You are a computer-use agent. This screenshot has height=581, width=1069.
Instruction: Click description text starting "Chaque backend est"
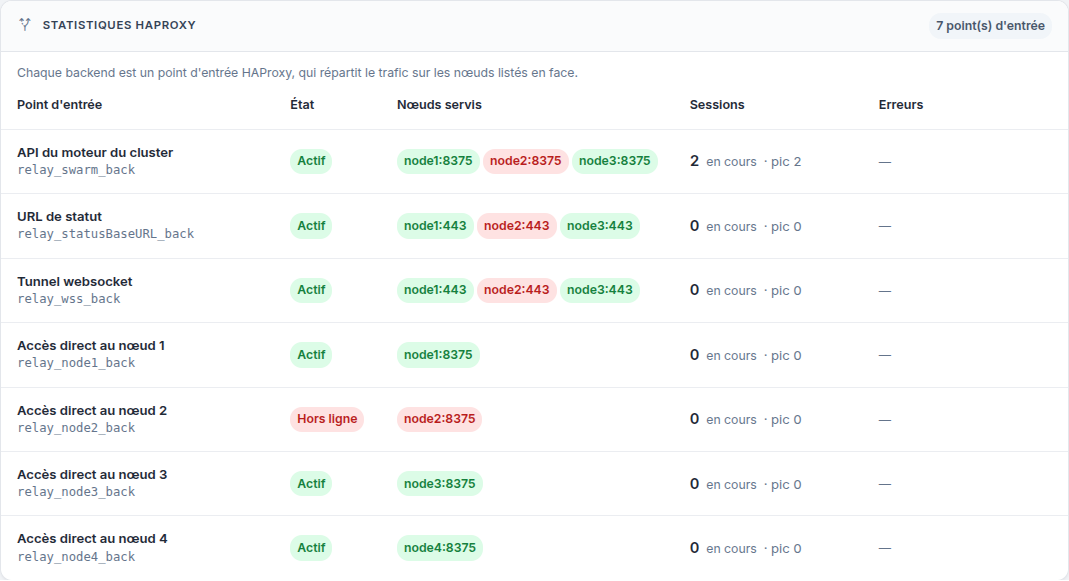tap(297, 72)
